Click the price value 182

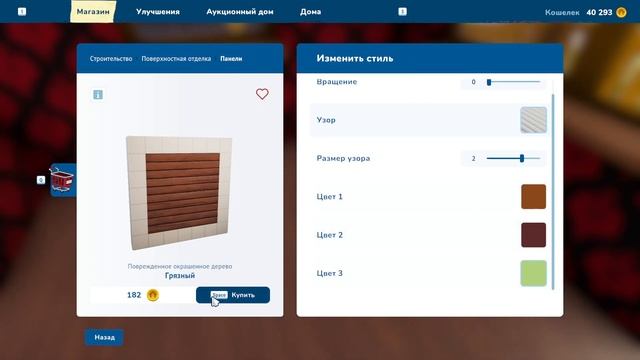coord(134,295)
